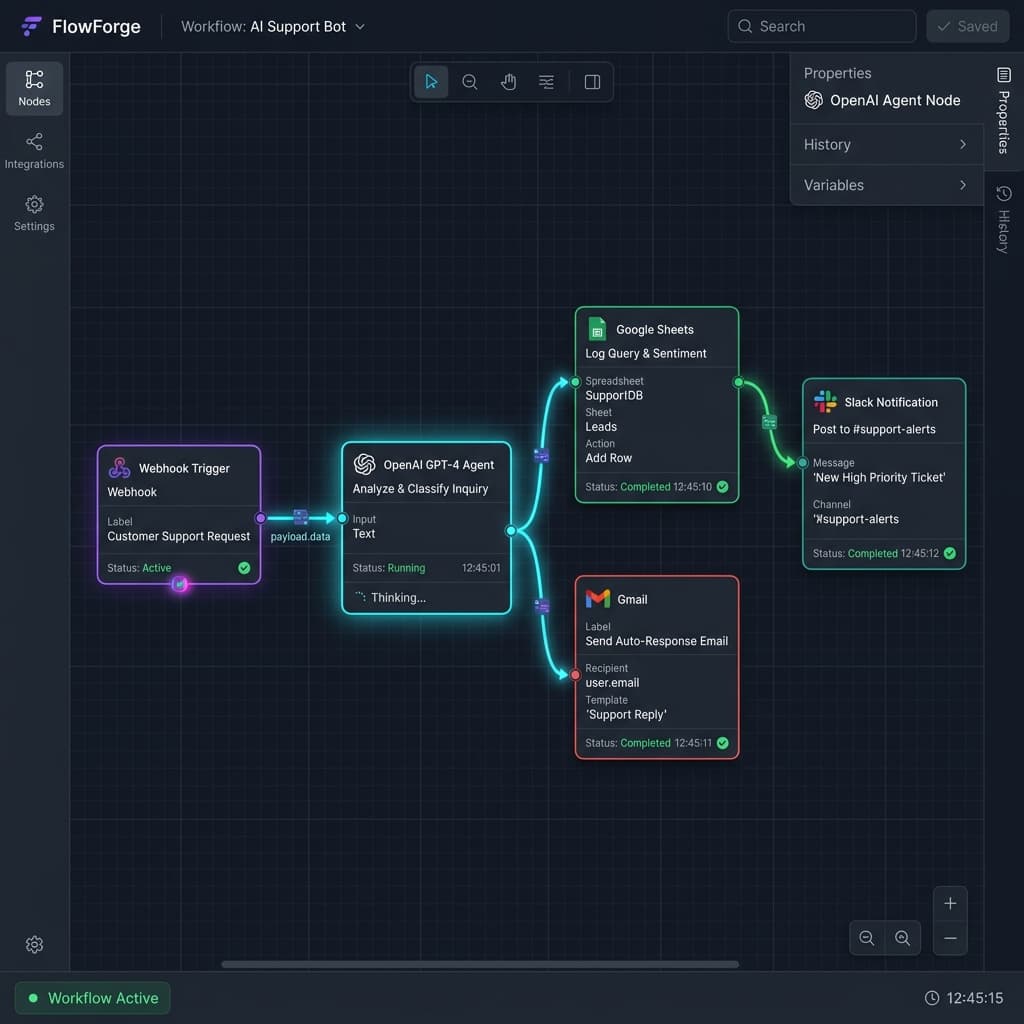This screenshot has height=1024, width=1024.
Task: Click the Webhook Trigger node icon
Action: coord(120,468)
